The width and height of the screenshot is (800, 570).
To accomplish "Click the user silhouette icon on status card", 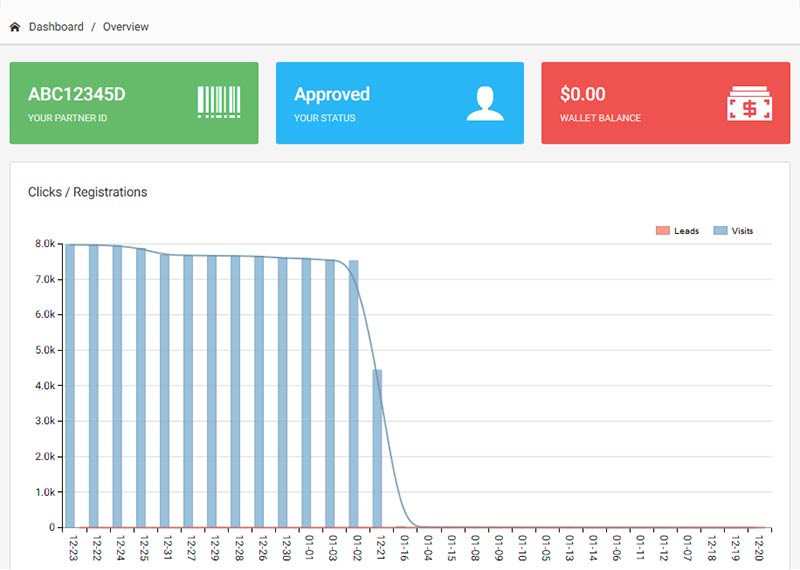I will (x=485, y=102).
